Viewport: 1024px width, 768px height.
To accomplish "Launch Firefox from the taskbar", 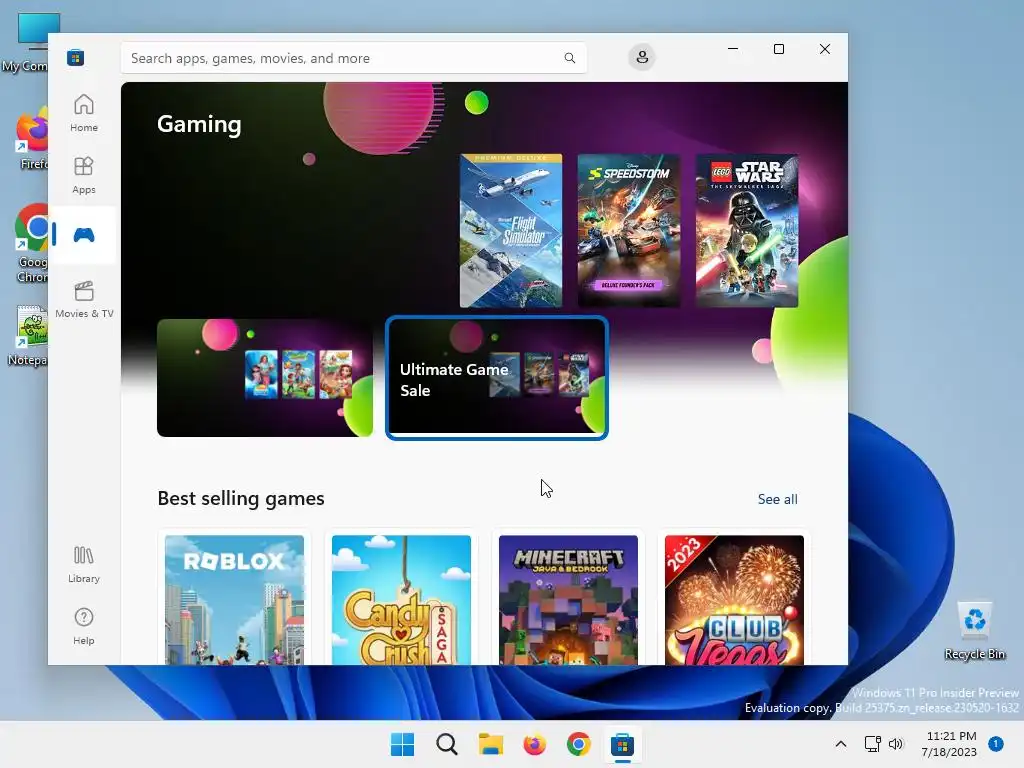I will (x=534, y=744).
